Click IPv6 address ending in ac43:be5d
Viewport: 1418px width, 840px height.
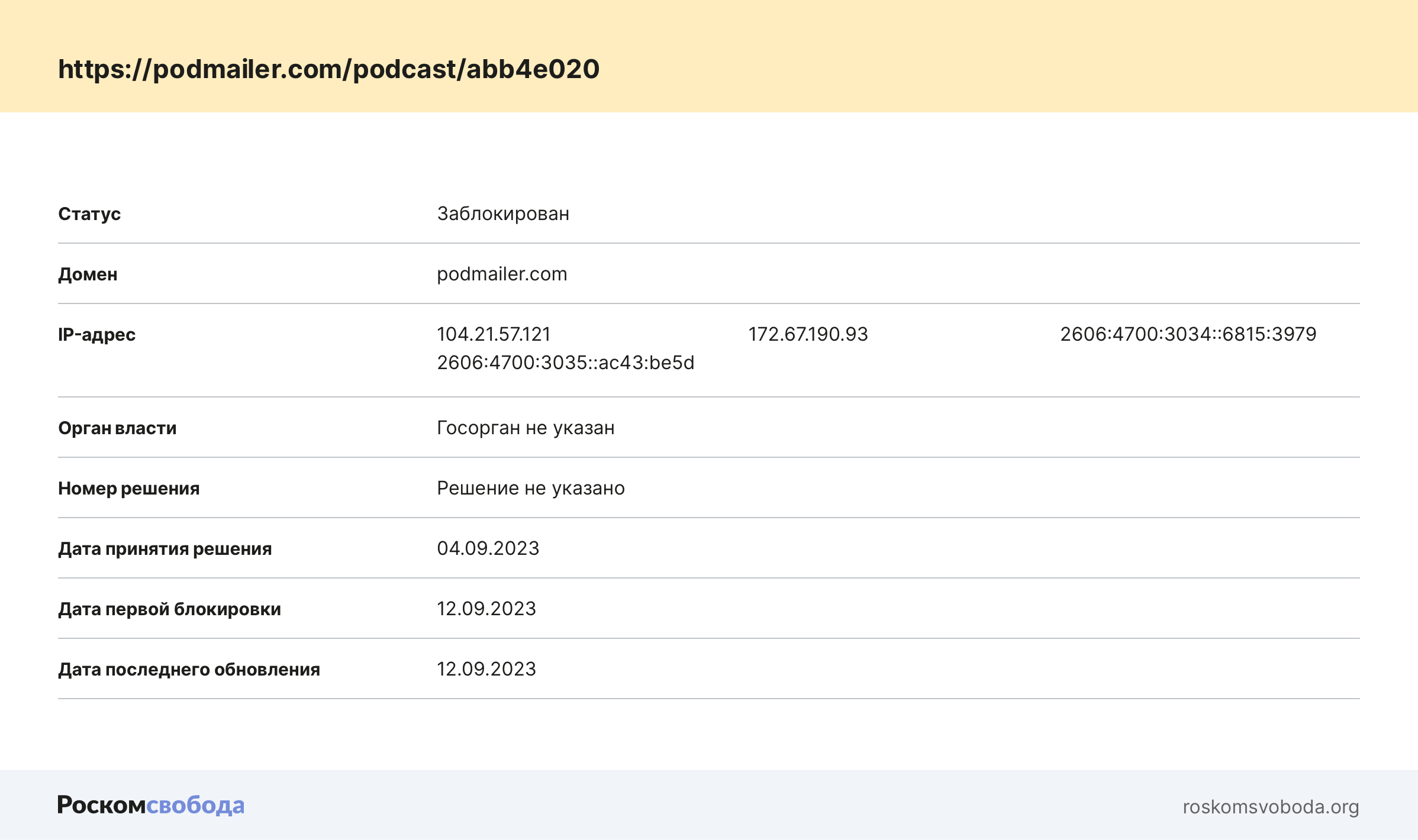tap(565, 363)
